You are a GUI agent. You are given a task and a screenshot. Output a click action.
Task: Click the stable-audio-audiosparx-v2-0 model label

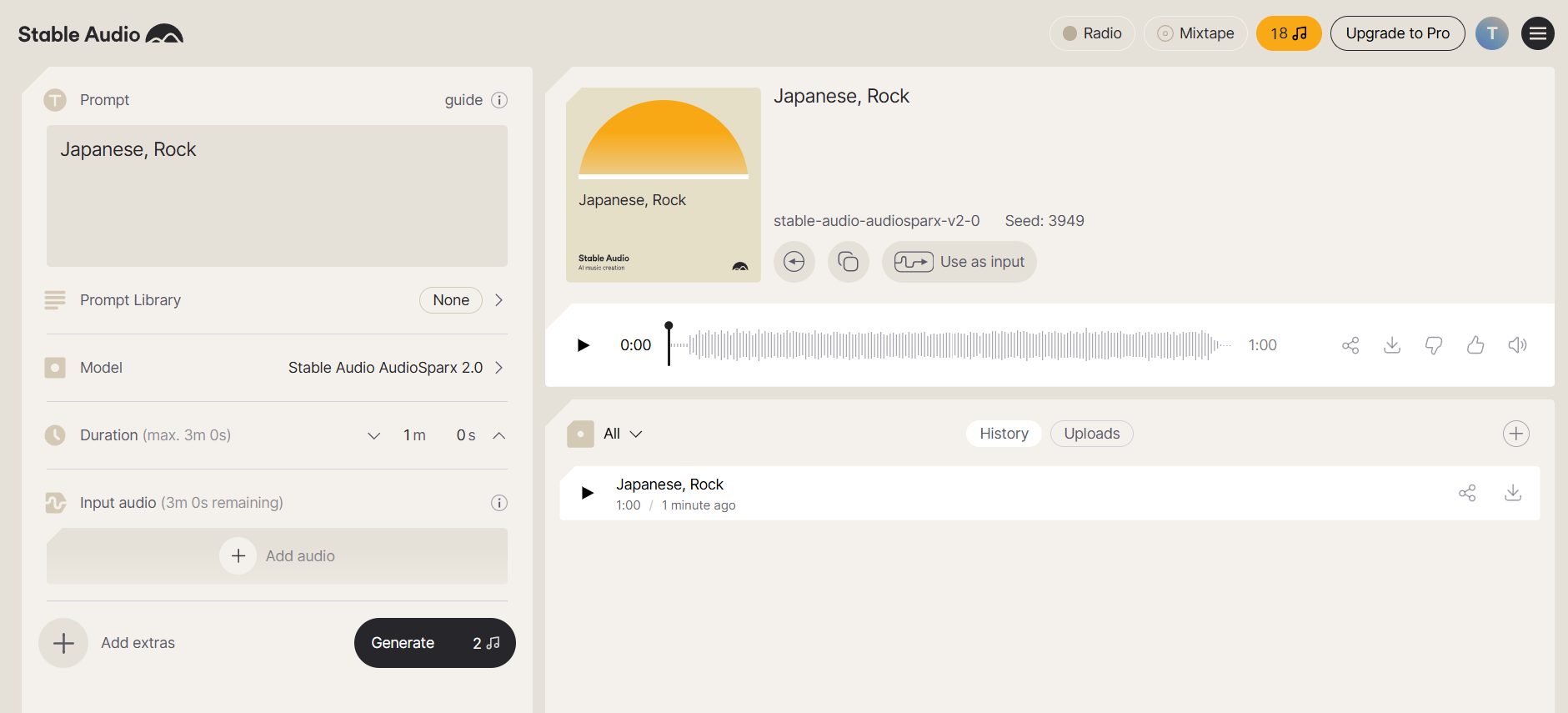(876, 221)
